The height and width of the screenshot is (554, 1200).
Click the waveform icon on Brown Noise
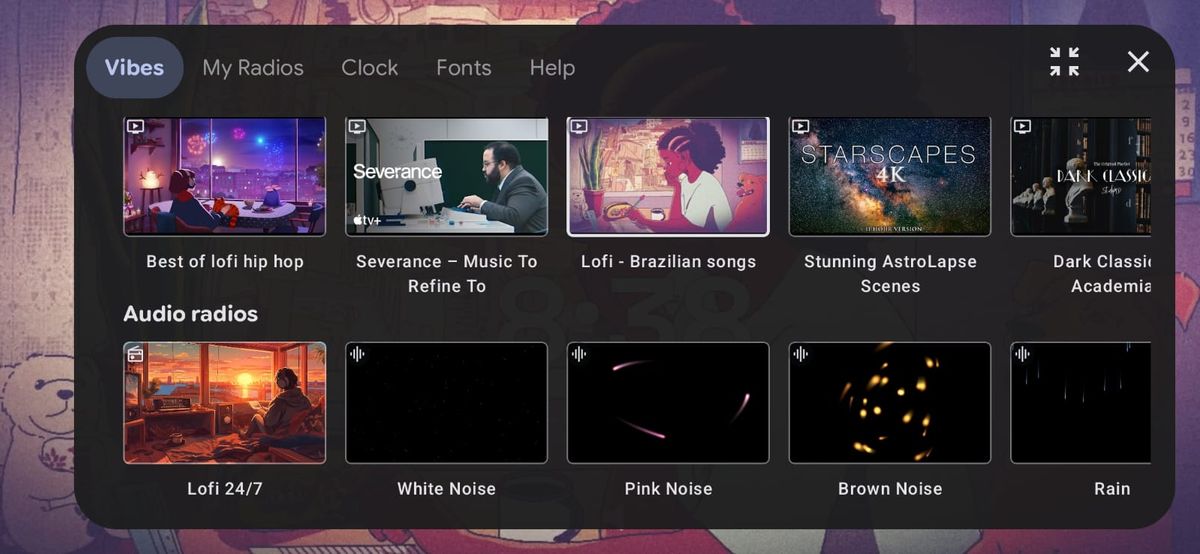point(800,354)
